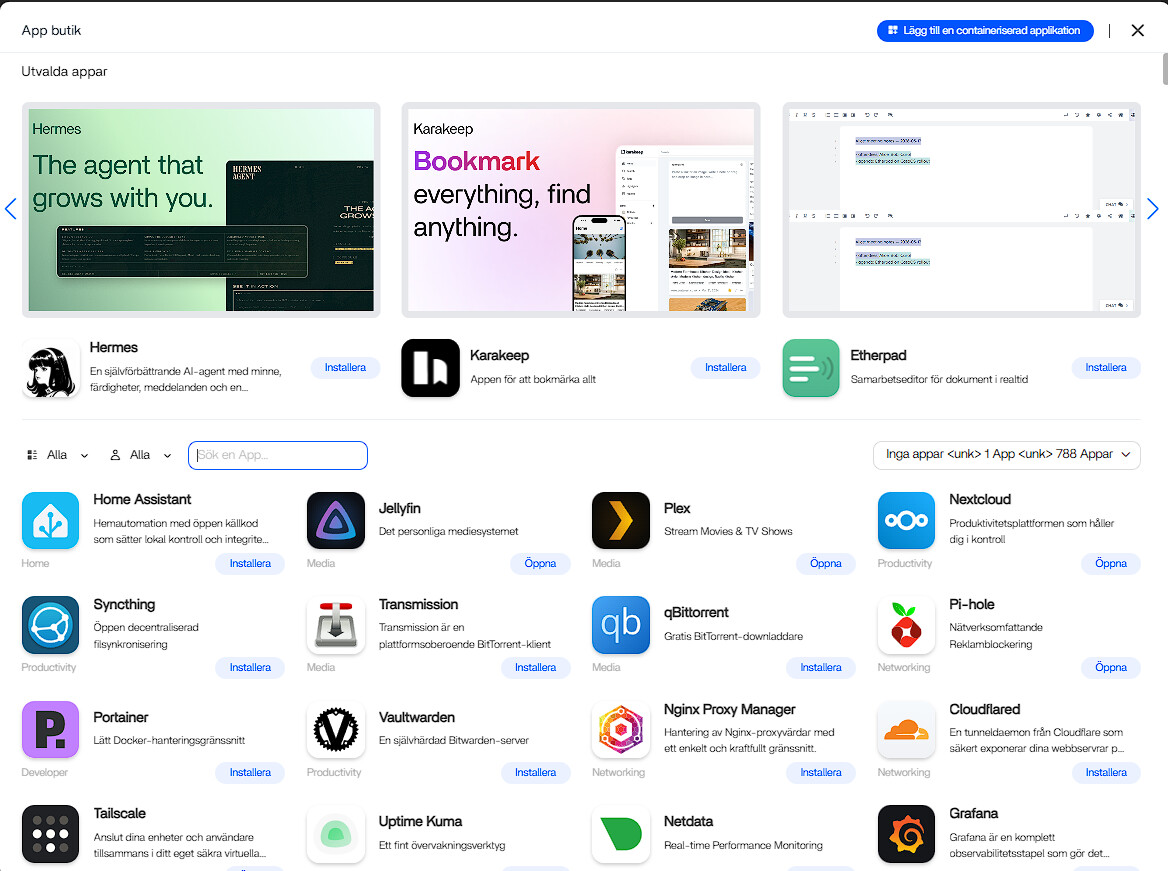Install Vaultwarden
The image size is (1168, 871).
pos(536,773)
